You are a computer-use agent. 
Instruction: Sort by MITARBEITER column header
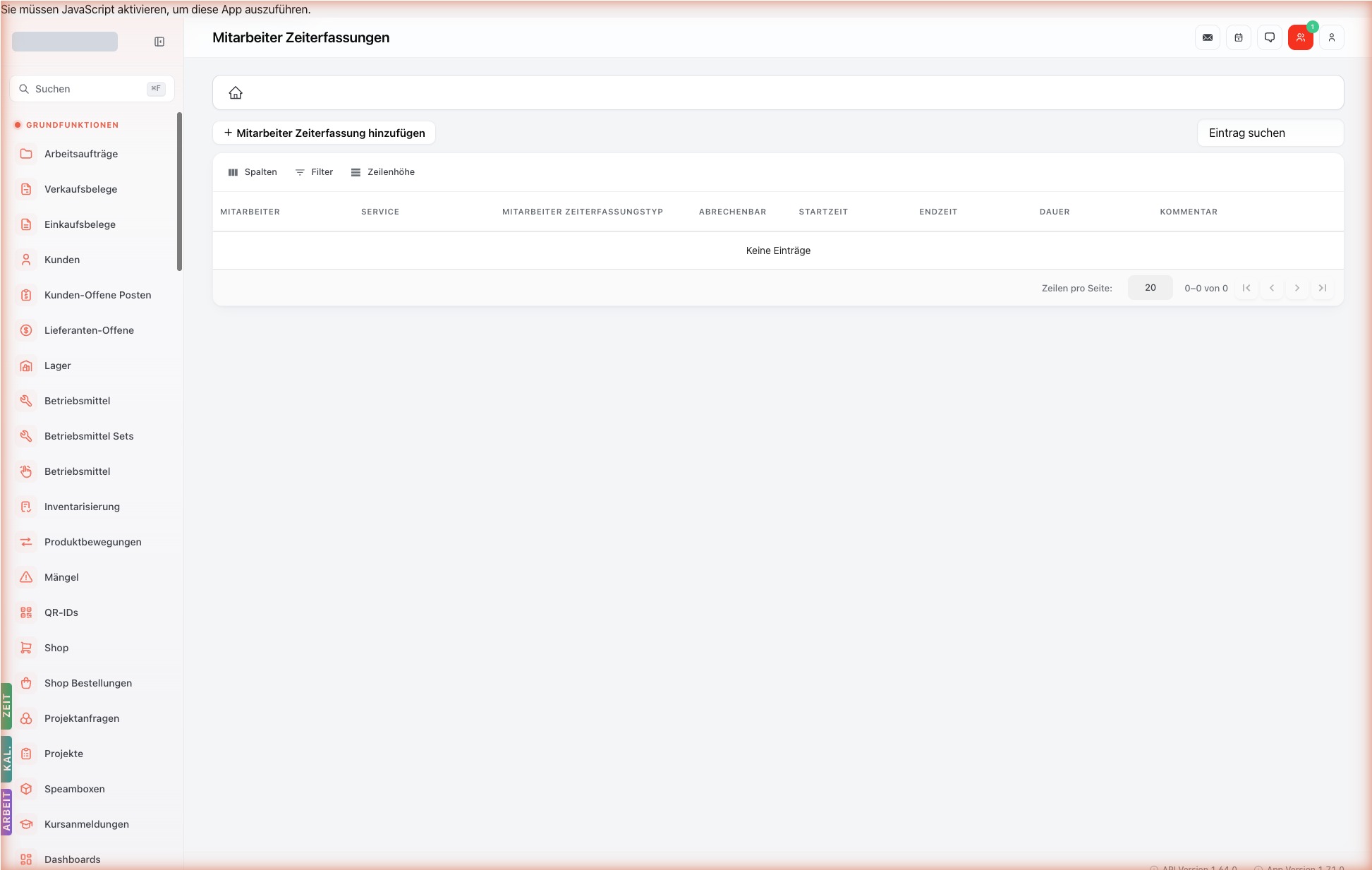250,212
